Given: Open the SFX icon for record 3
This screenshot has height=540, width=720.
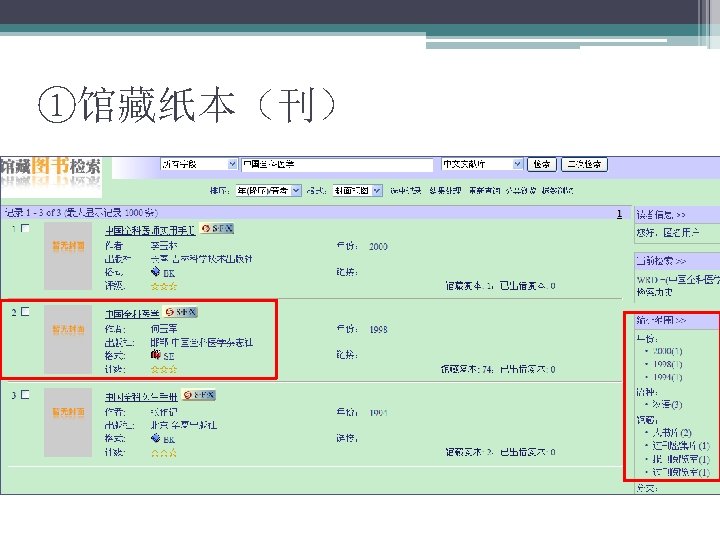Looking at the screenshot, I should (199, 395).
